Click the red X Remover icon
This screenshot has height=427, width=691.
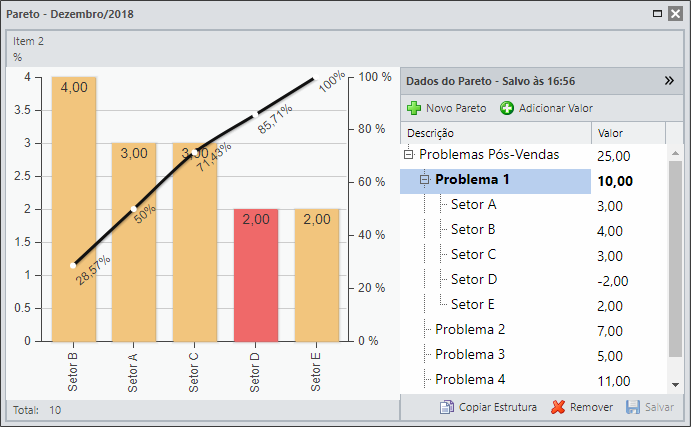point(558,407)
